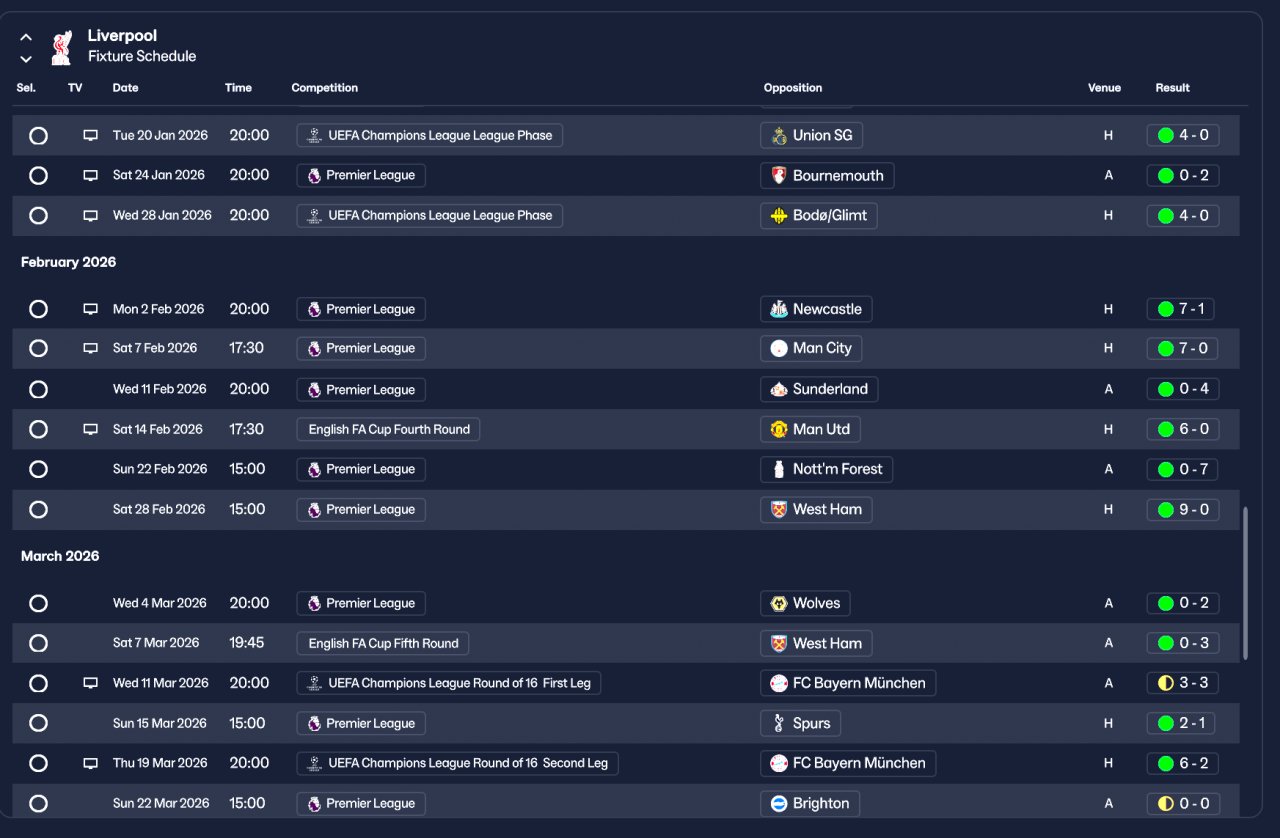Click the FC Bayern München badge, First Leg row

tap(778, 683)
